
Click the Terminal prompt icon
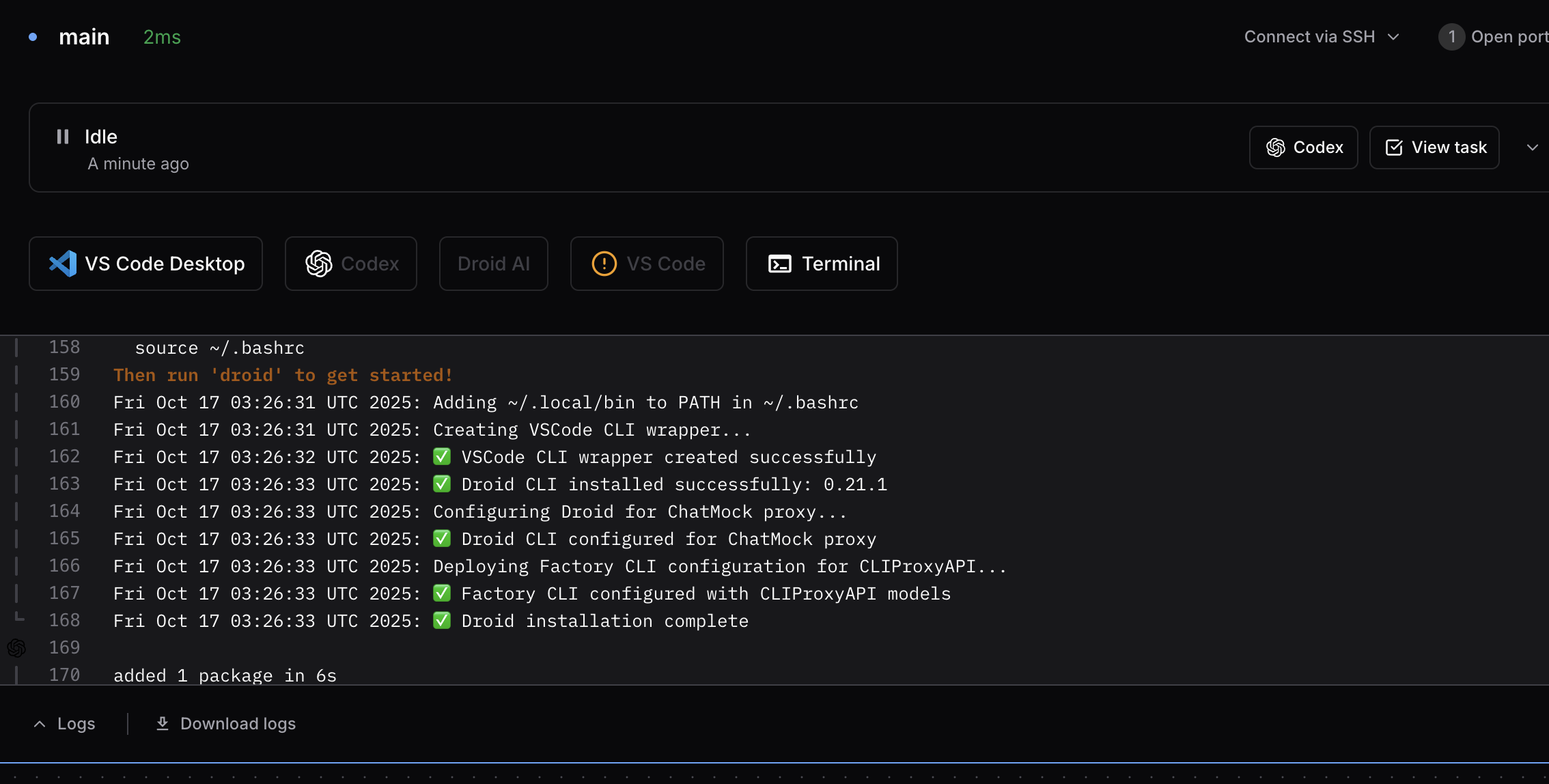(780, 264)
